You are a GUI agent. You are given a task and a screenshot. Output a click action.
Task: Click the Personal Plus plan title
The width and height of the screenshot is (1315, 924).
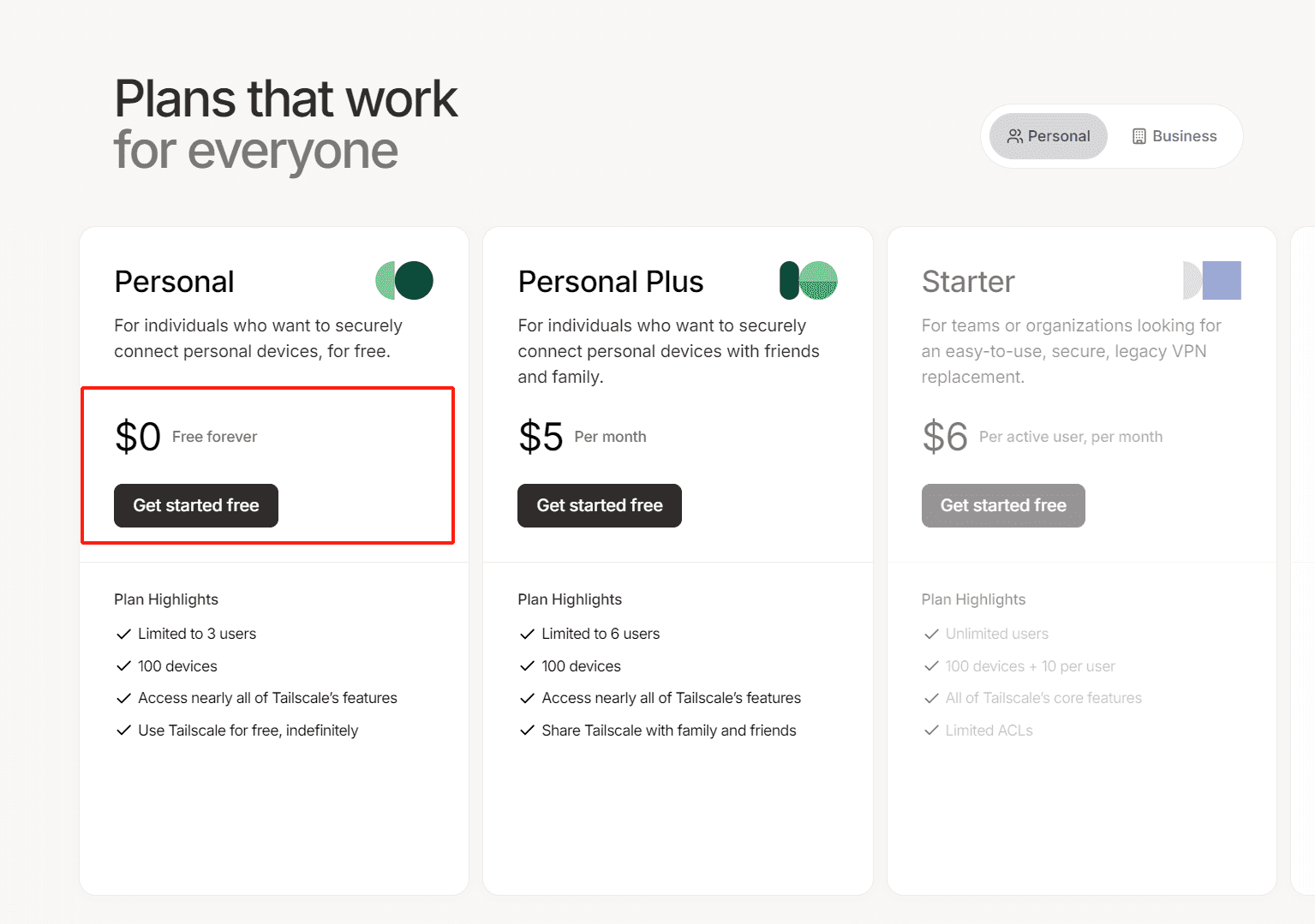coord(611,282)
